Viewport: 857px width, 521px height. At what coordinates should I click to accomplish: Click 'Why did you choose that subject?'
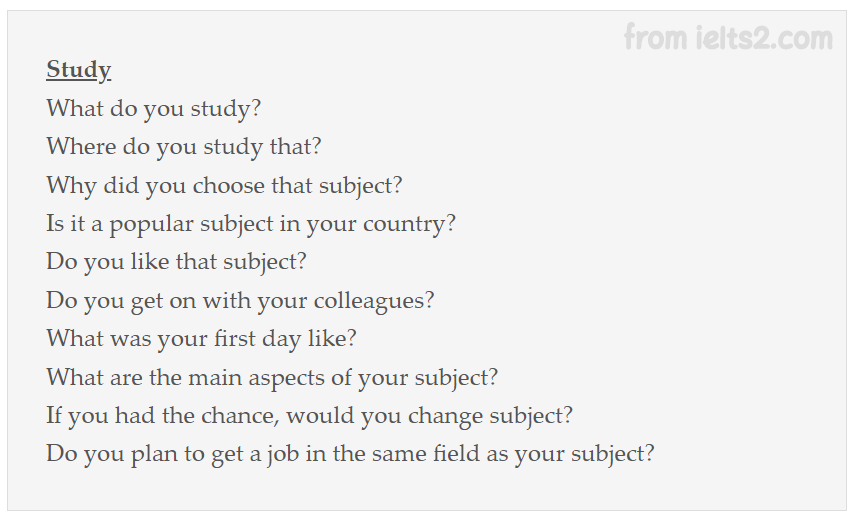(224, 185)
